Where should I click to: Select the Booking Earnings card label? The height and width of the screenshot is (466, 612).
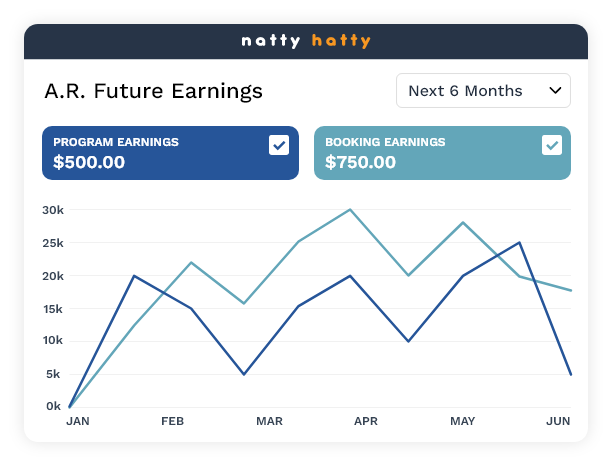385,142
